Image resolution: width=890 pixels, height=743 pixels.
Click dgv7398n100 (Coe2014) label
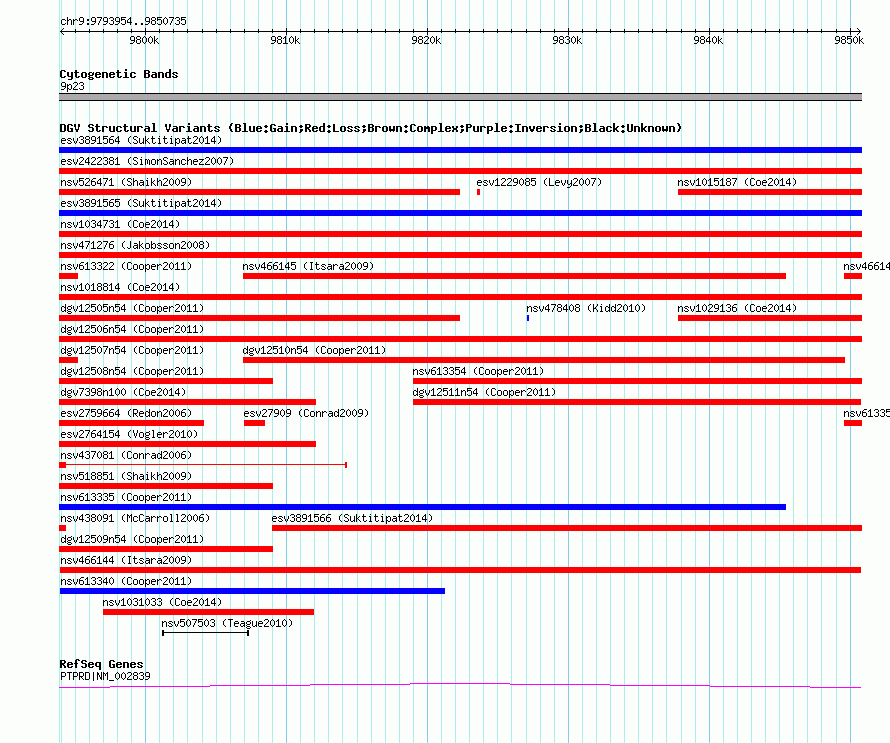coord(123,392)
